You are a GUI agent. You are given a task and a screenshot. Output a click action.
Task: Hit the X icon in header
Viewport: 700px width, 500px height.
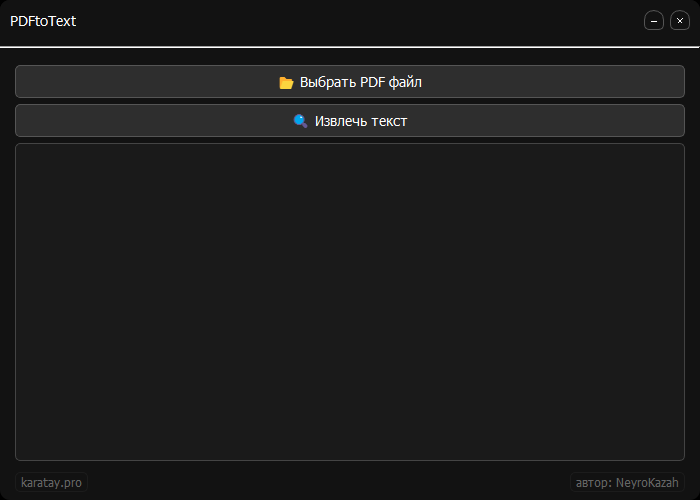pyautogui.click(x=680, y=21)
